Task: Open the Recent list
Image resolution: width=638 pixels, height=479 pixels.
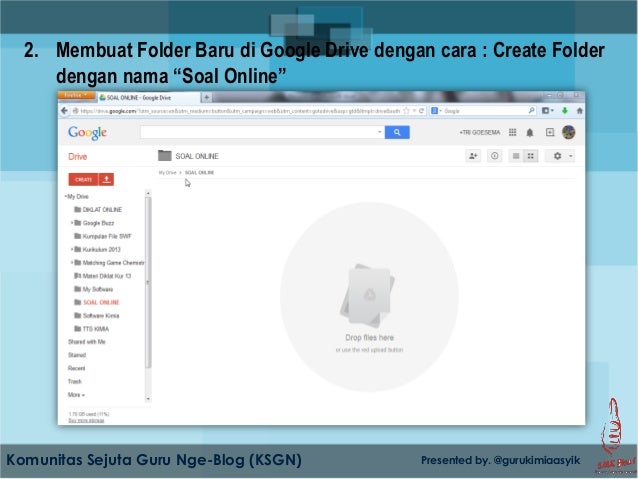Action: pos(76,368)
